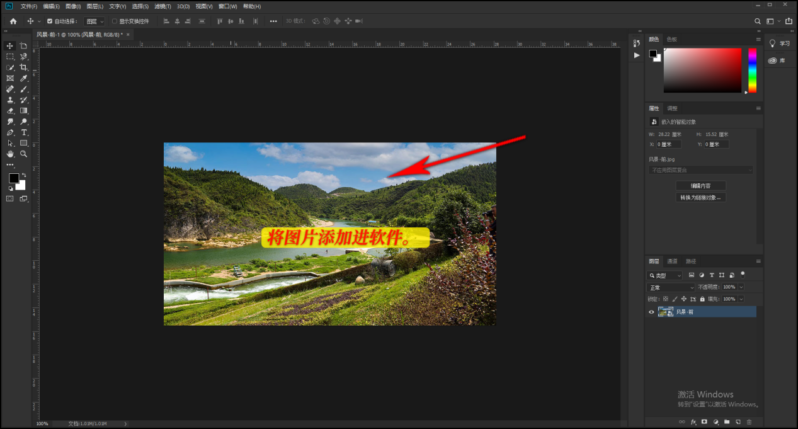The height and width of the screenshot is (429, 798).
Task: Select the Zoom magnifier tool
Action: point(23,154)
